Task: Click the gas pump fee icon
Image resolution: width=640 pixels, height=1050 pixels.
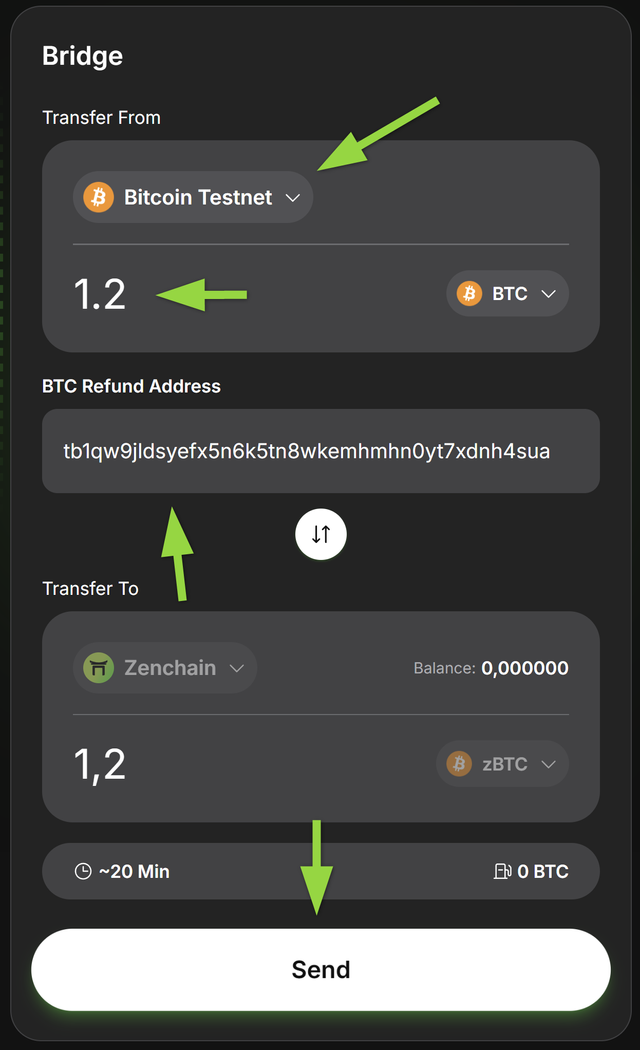Action: coord(502,871)
